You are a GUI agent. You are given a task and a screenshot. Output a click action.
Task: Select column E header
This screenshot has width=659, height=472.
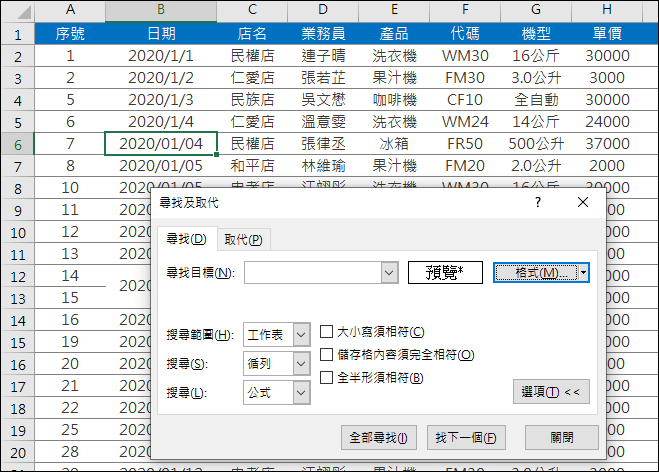[x=394, y=10]
